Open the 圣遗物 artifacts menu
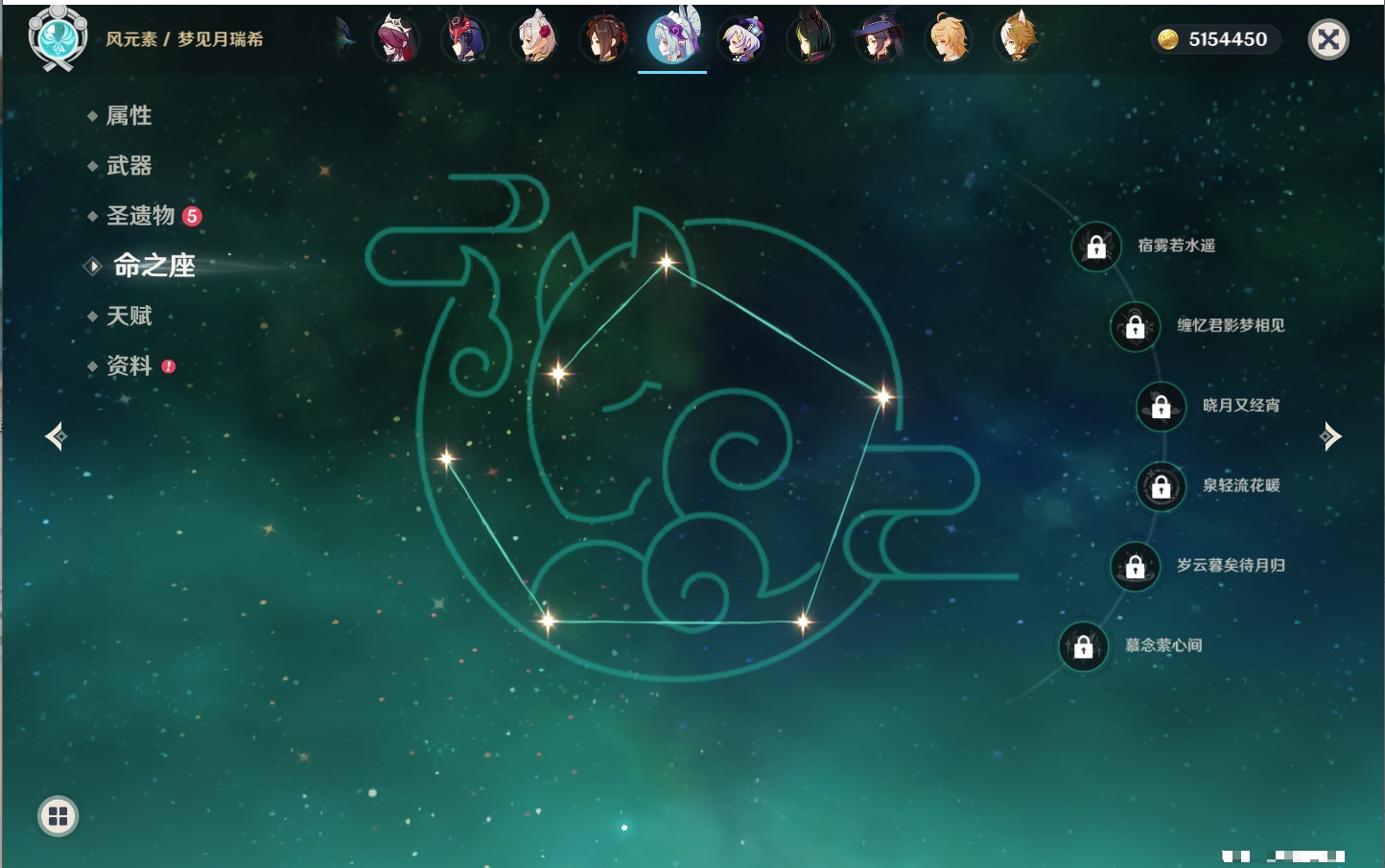 [x=140, y=216]
